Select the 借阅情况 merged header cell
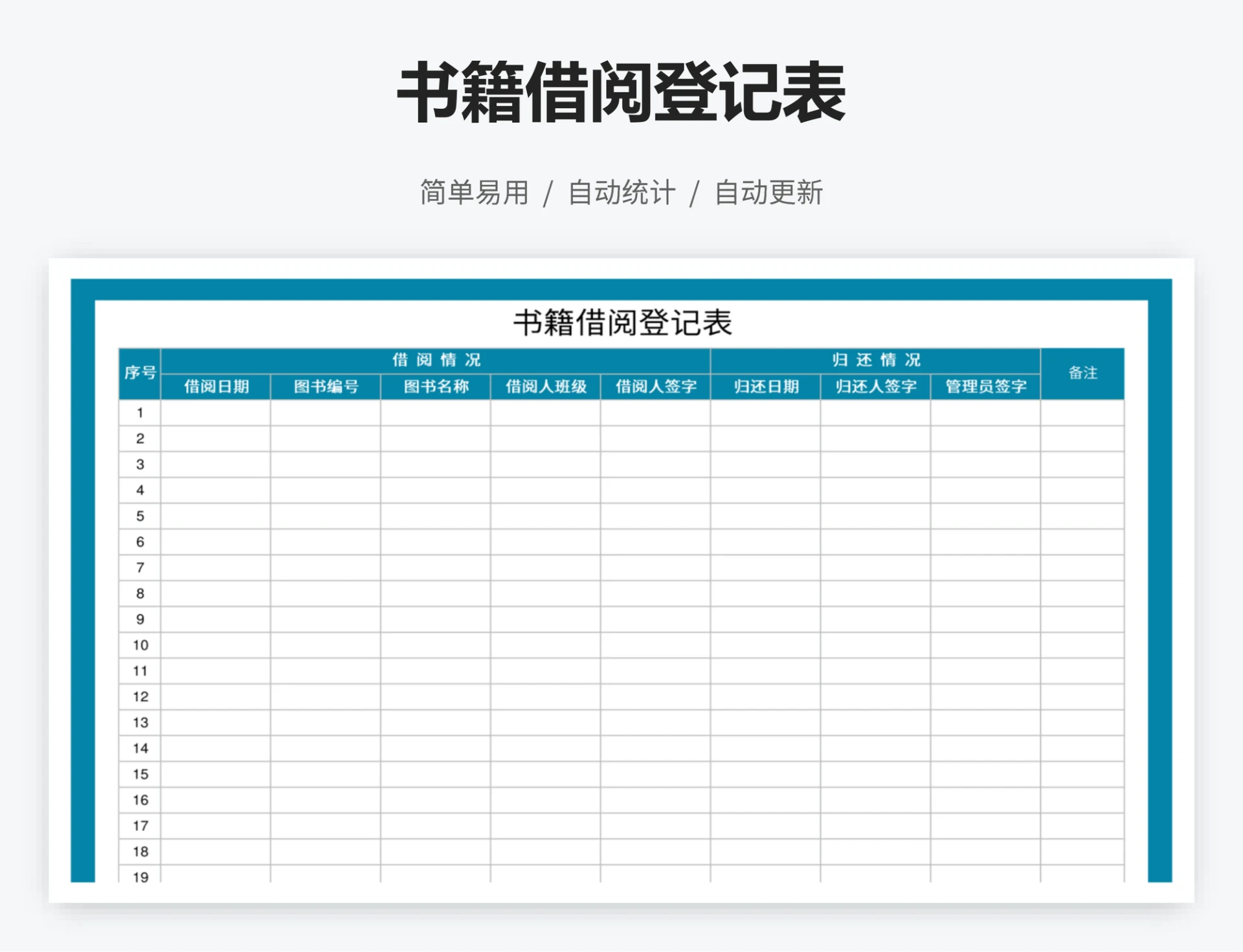The width and height of the screenshot is (1243, 952). [x=435, y=360]
